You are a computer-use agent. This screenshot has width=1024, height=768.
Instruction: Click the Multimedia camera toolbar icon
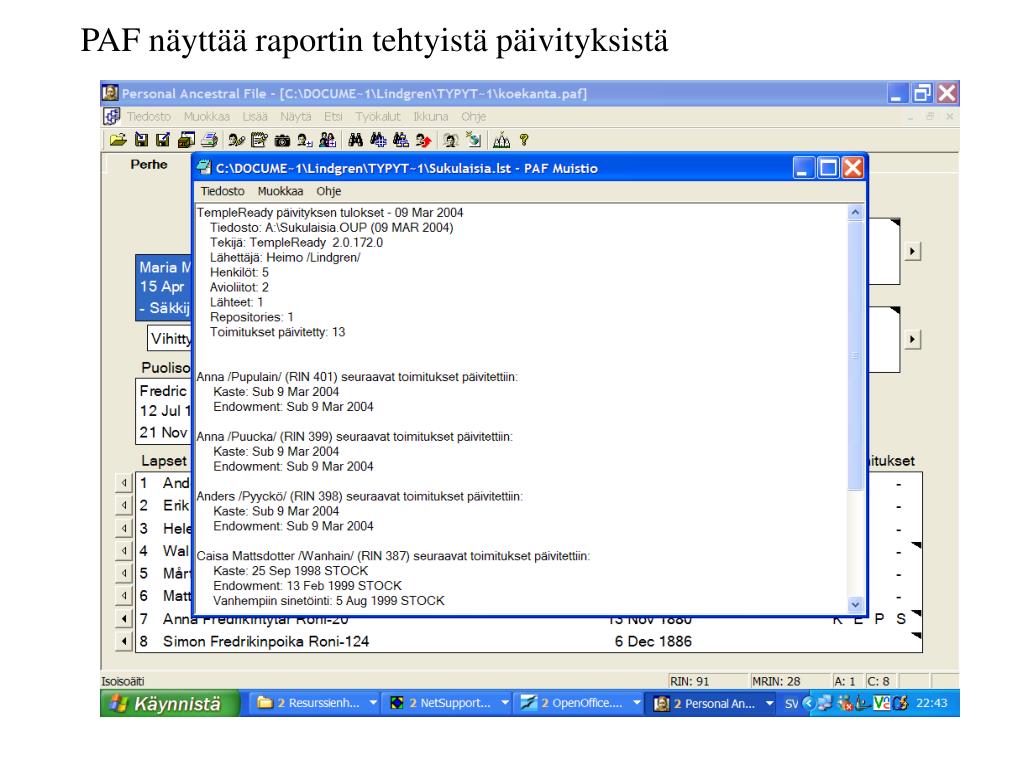pyautogui.click(x=282, y=140)
